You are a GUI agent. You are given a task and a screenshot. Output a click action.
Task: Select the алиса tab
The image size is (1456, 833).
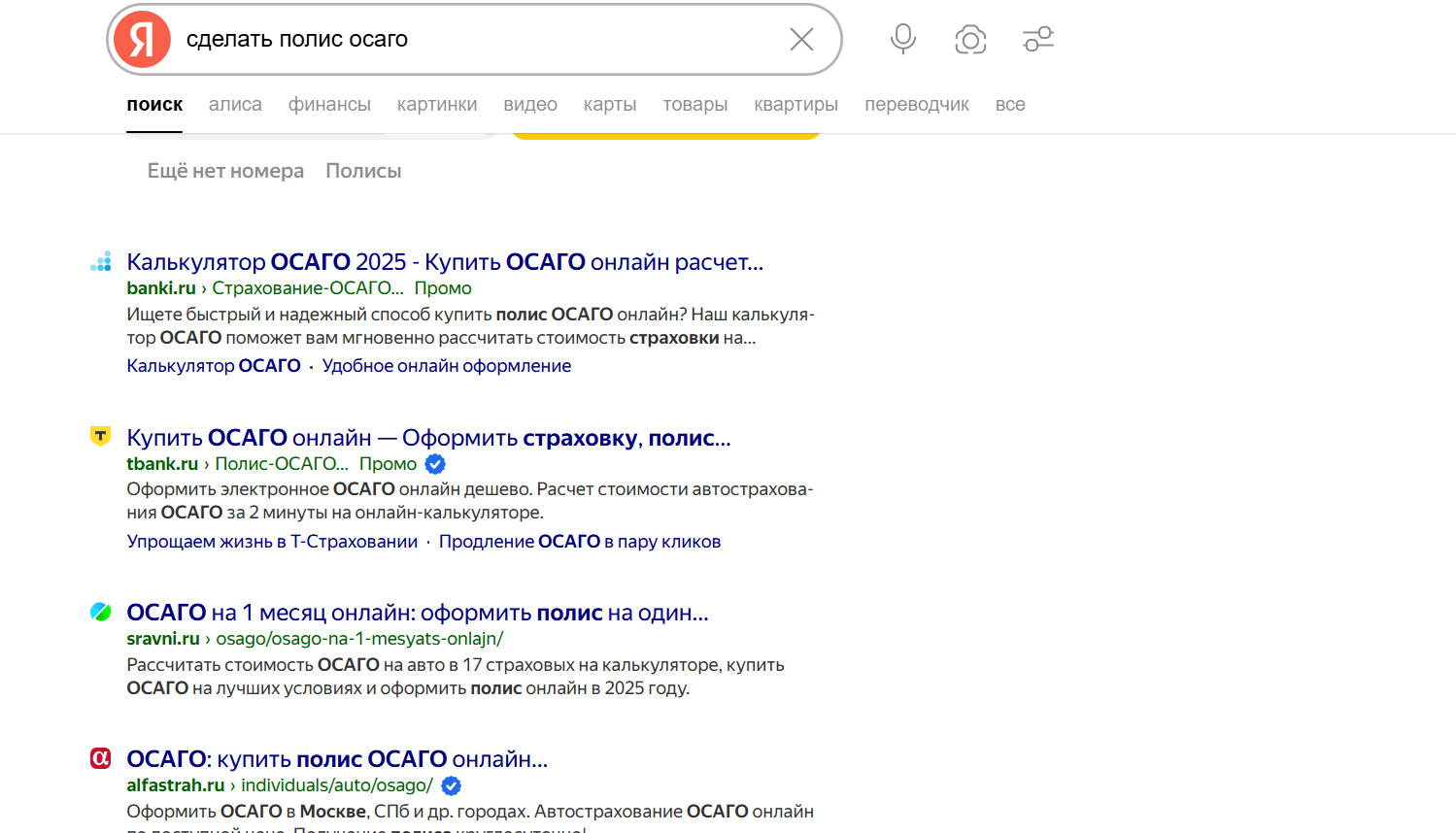click(235, 105)
